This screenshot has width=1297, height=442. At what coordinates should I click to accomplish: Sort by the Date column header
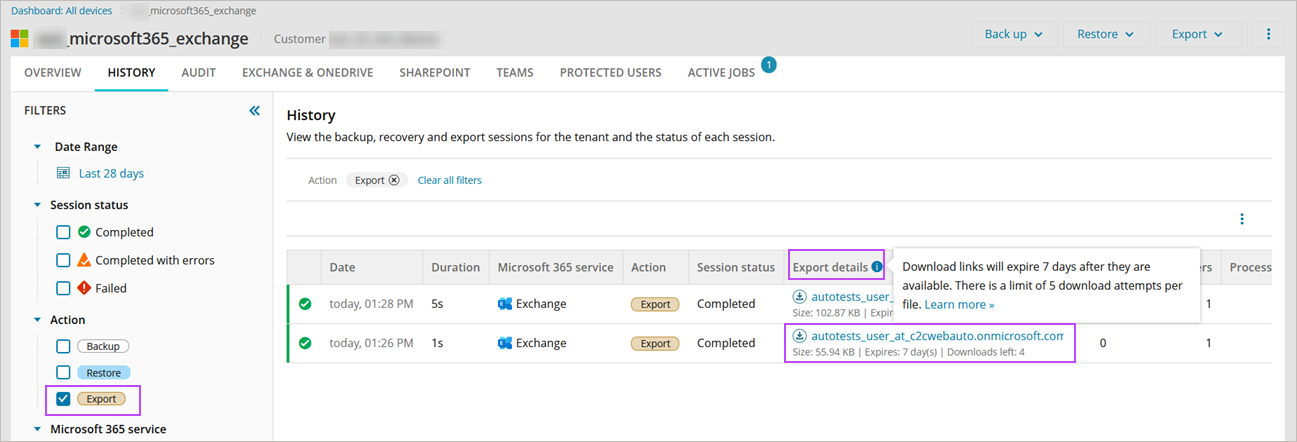[x=342, y=267]
